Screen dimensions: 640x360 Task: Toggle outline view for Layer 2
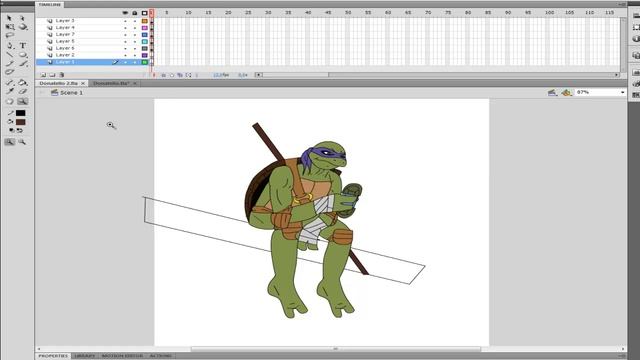pos(144,55)
